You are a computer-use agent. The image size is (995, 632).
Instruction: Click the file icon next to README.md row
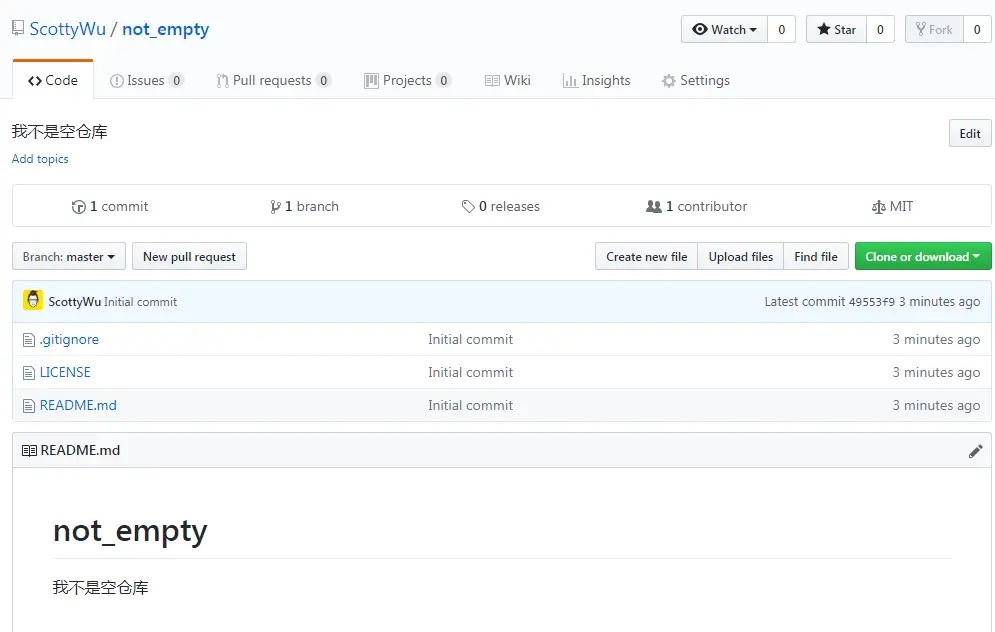tap(29, 406)
